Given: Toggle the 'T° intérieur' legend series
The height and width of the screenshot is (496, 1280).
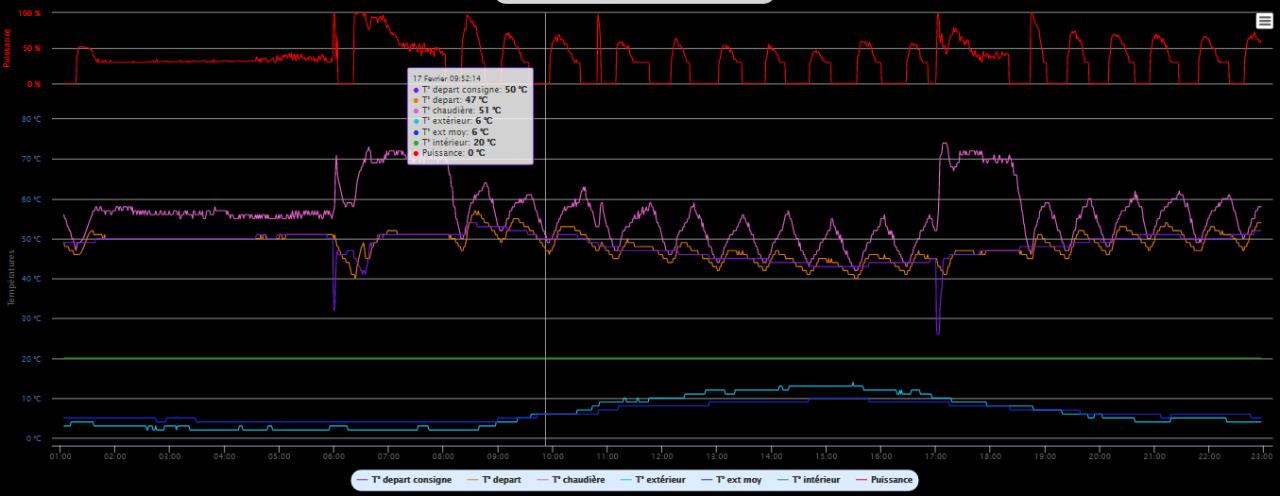Looking at the screenshot, I should 806,480.
